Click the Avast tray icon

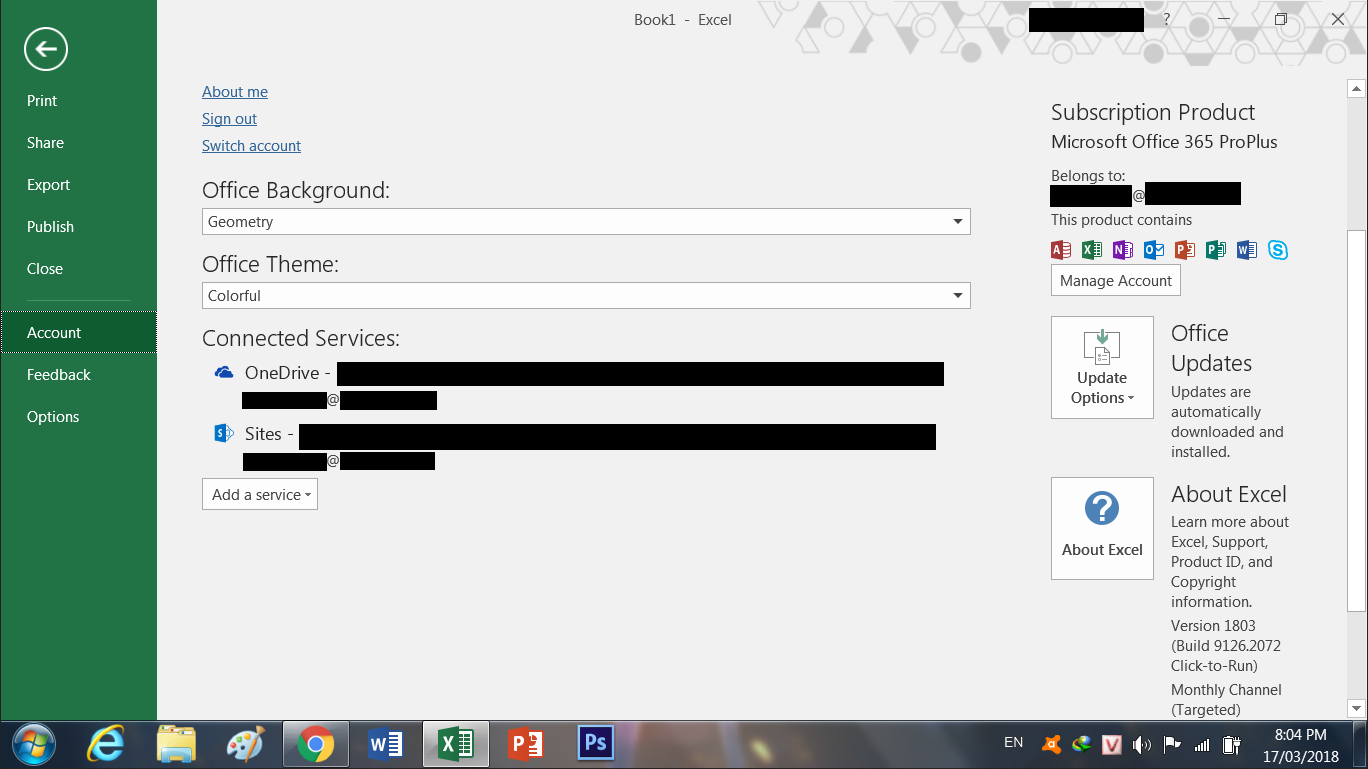[1051, 744]
